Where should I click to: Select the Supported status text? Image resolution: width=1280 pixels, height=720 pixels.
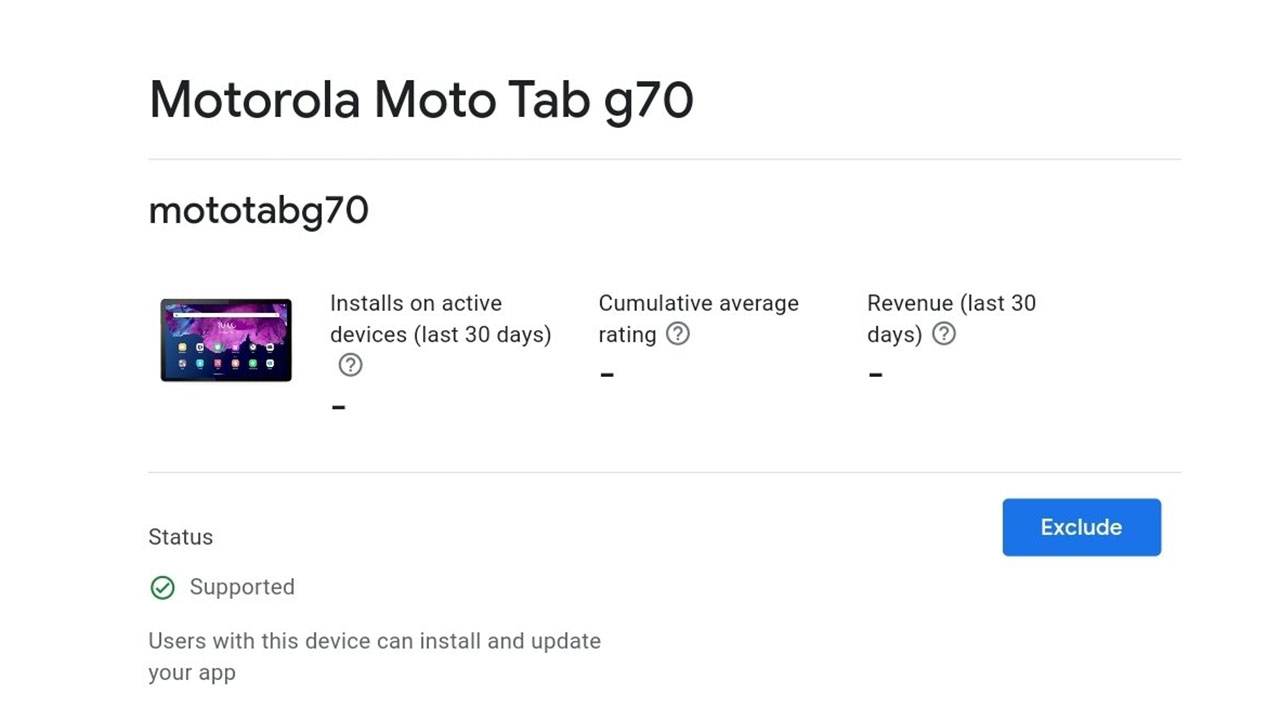coord(242,587)
